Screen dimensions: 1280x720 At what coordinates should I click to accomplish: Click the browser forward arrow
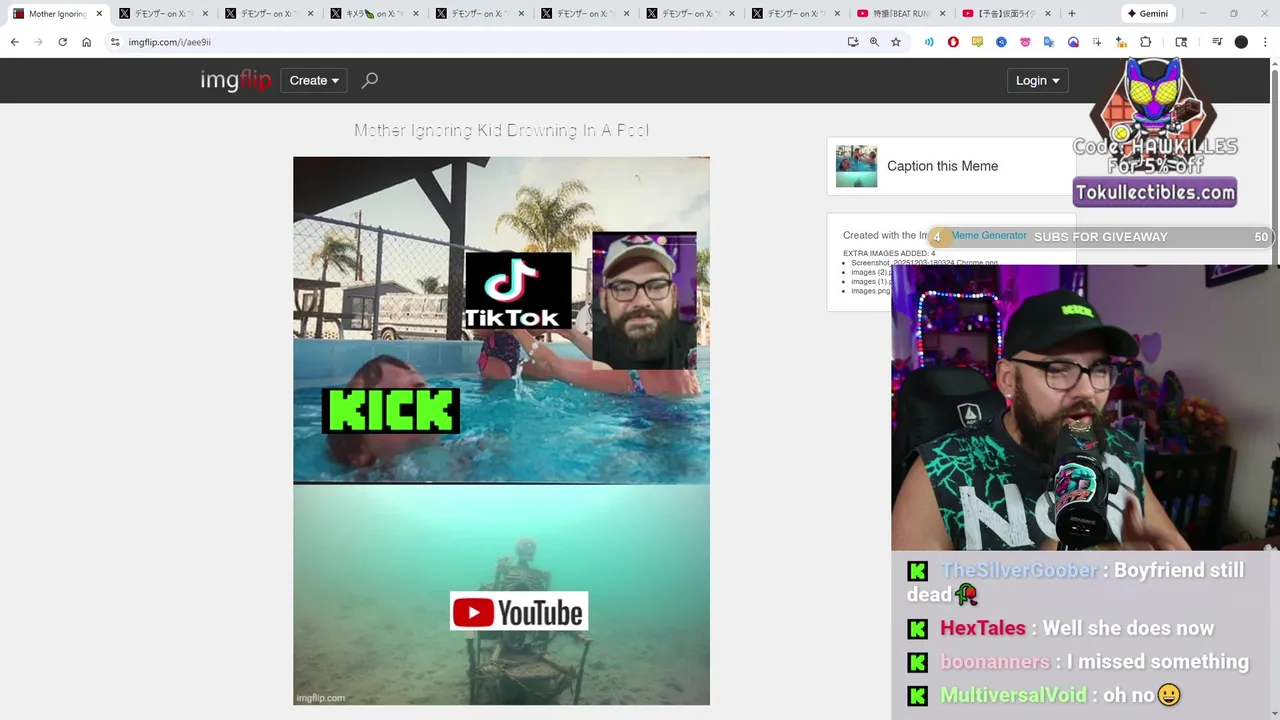click(38, 42)
